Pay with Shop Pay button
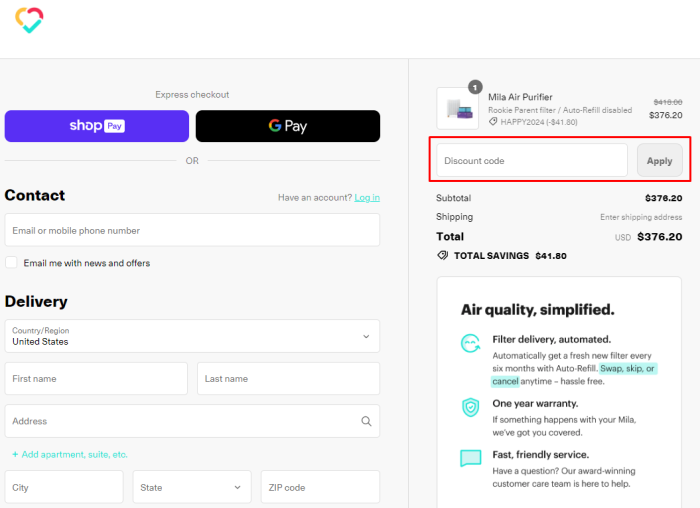700x508 pixels. point(97,126)
